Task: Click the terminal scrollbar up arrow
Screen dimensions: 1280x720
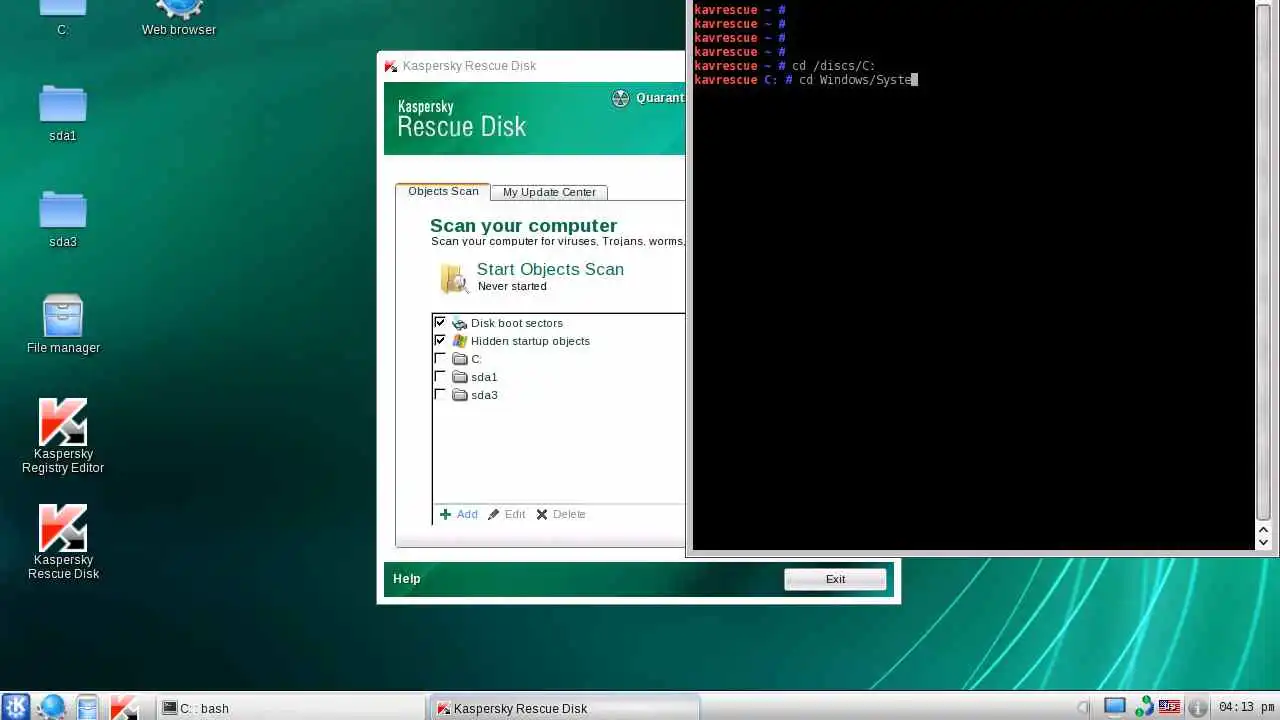Action: [1263, 528]
